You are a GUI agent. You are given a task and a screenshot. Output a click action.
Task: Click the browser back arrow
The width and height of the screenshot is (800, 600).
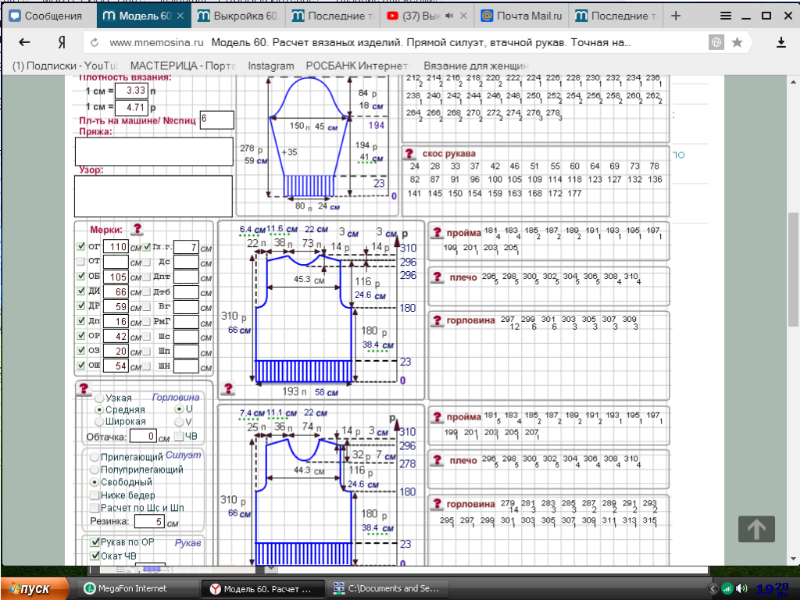(x=25, y=43)
